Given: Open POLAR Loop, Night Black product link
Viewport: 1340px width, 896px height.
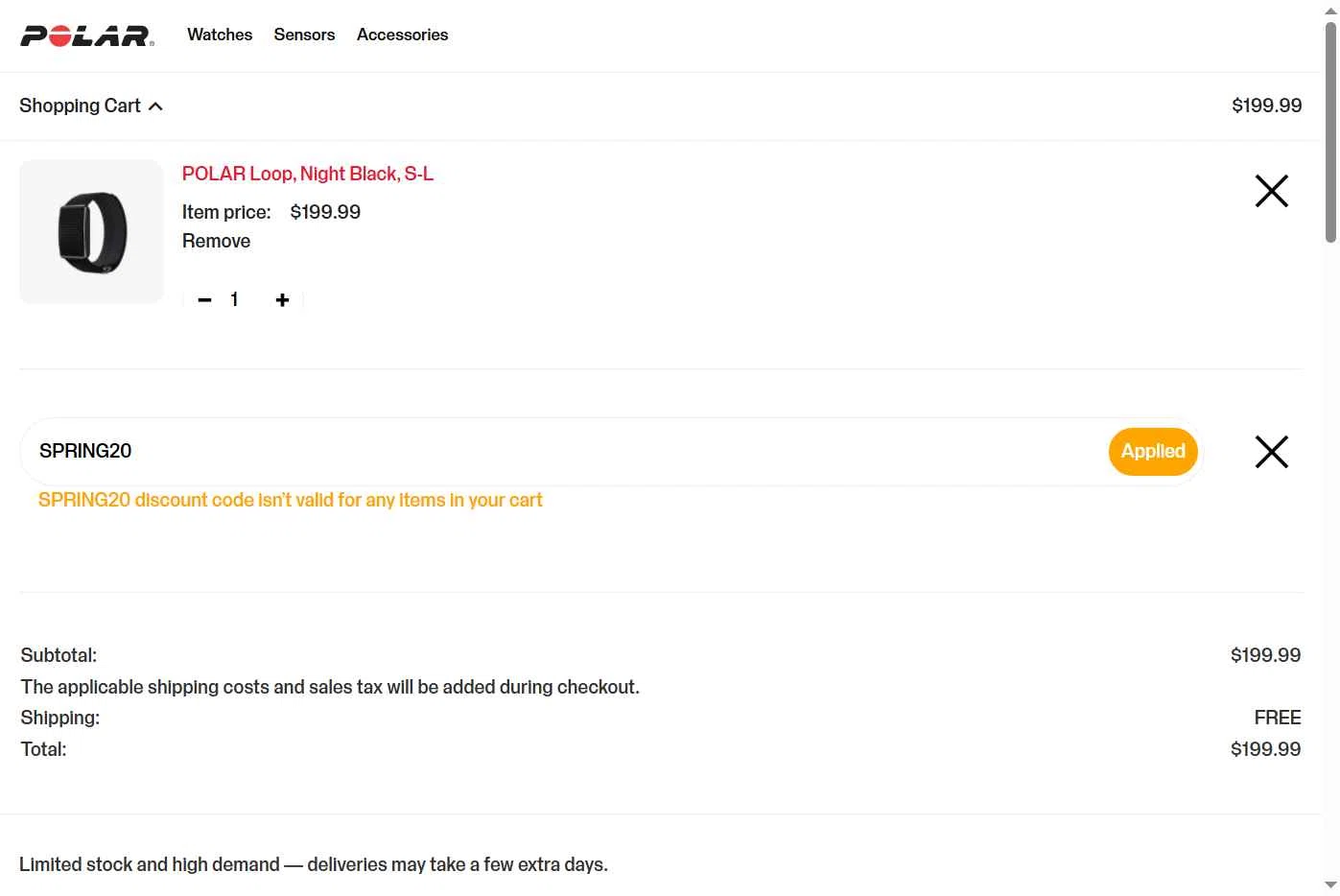Looking at the screenshot, I should (308, 174).
